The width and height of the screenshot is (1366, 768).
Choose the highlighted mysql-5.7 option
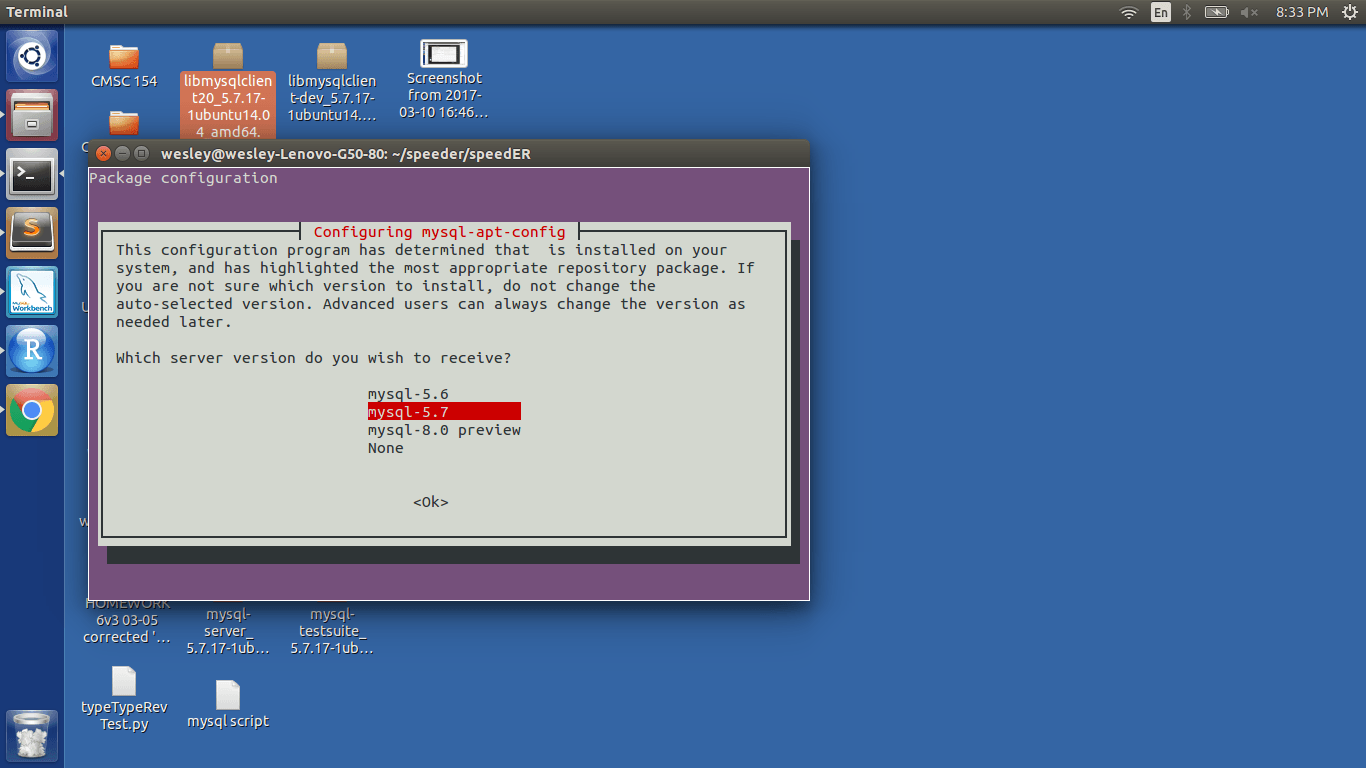(444, 412)
